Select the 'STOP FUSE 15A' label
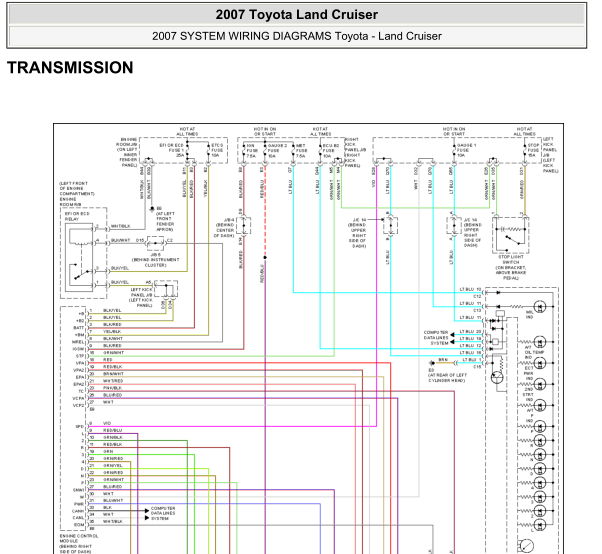602x554 pixels. 533,150
